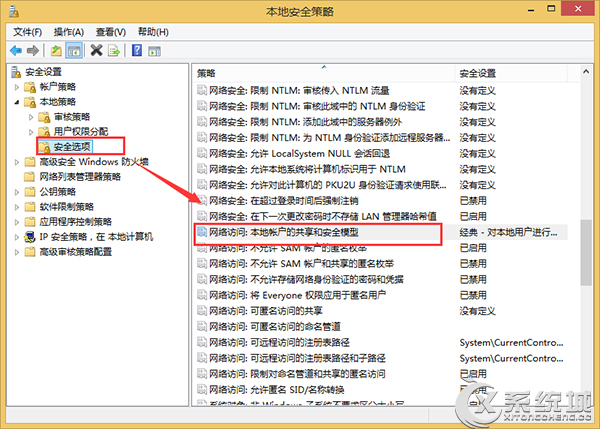Click policy icon for 本地帐户的共享和安全模型
The width and height of the screenshot is (600, 429).
(x=202, y=232)
